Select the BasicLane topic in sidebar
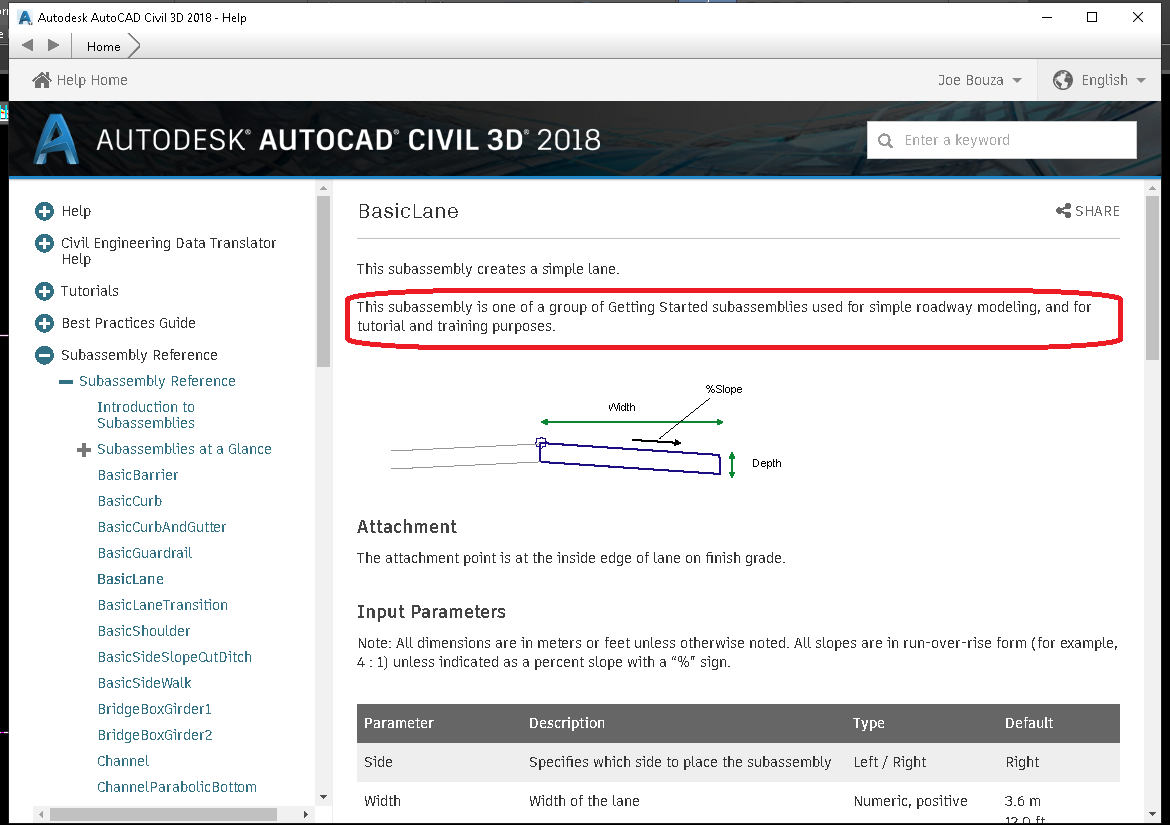The width and height of the screenshot is (1170, 825). (131, 580)
